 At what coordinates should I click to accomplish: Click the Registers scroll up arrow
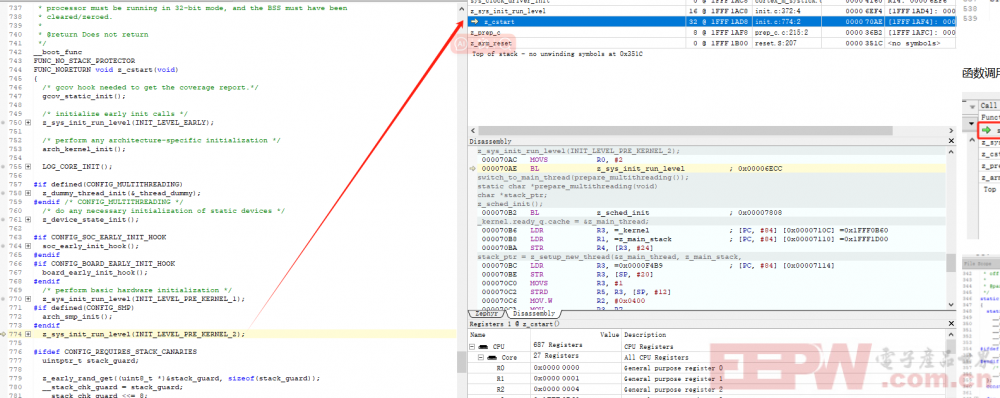click(951, 334)
